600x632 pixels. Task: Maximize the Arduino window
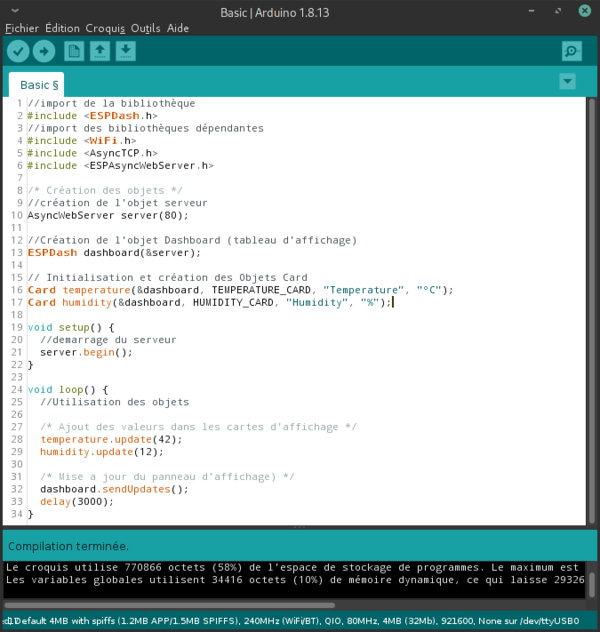(x=558, y=11)
